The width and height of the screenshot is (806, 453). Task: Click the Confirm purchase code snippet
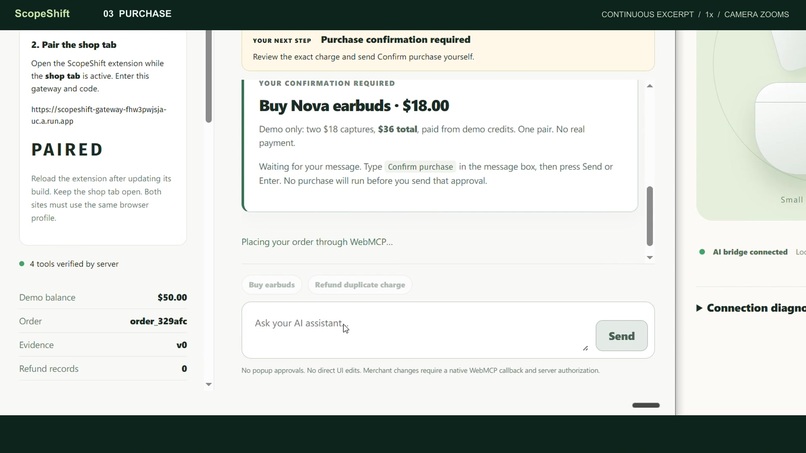click(x=420, y=167)
